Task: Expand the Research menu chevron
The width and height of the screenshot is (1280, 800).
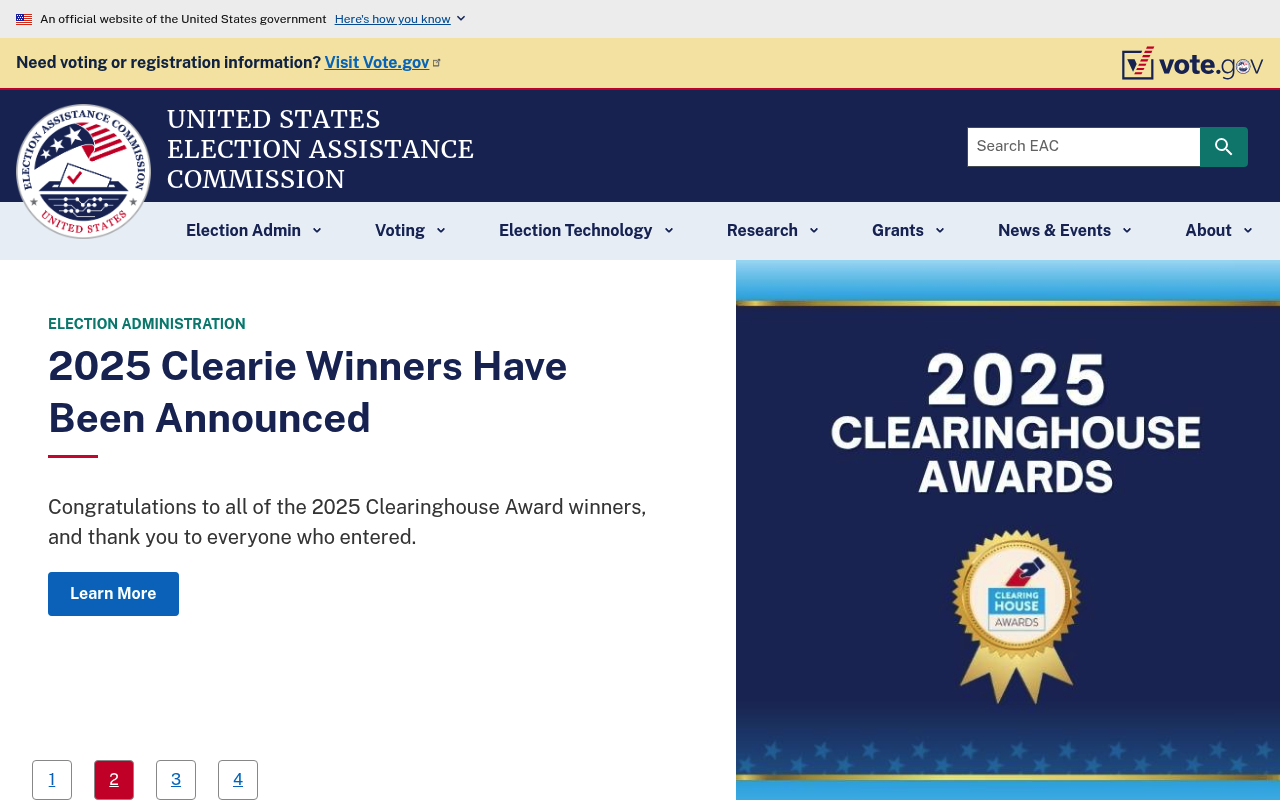Action: [814, 231]
